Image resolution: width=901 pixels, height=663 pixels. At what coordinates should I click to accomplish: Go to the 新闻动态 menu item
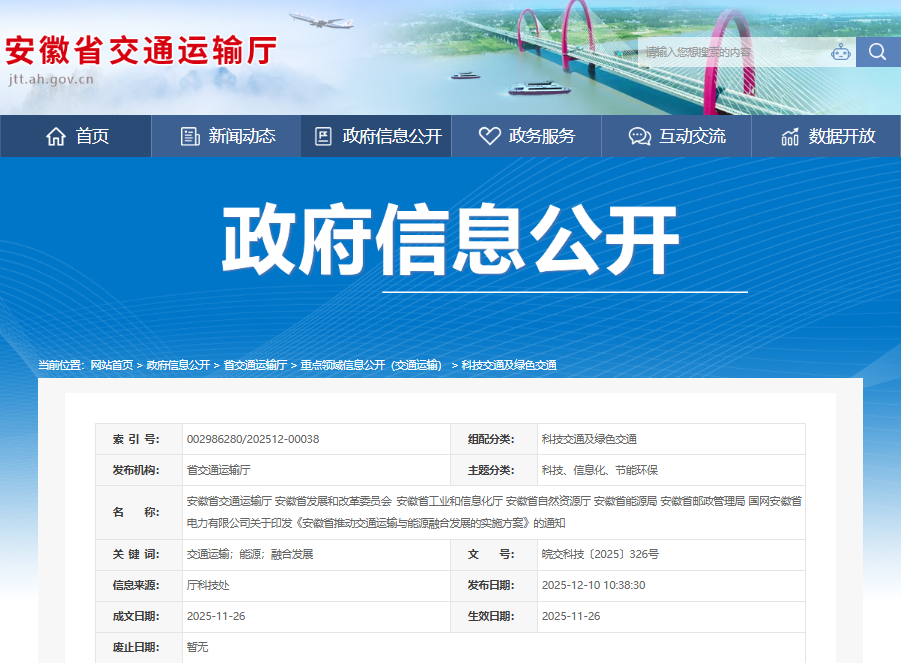click(x=242, y=136)
